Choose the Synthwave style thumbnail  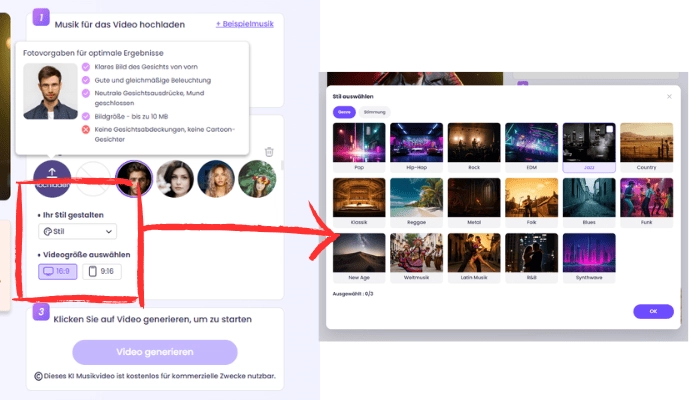(x=588, y=253)
